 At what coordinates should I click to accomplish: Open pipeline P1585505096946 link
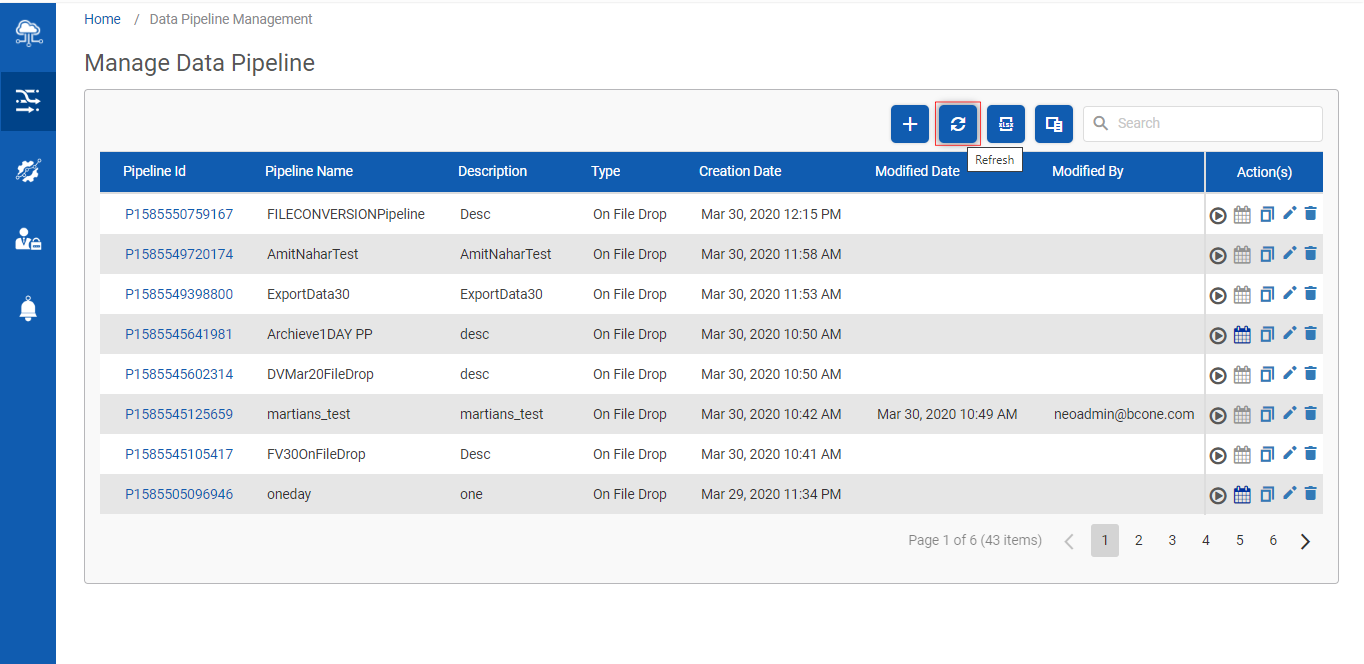[179, 494]
